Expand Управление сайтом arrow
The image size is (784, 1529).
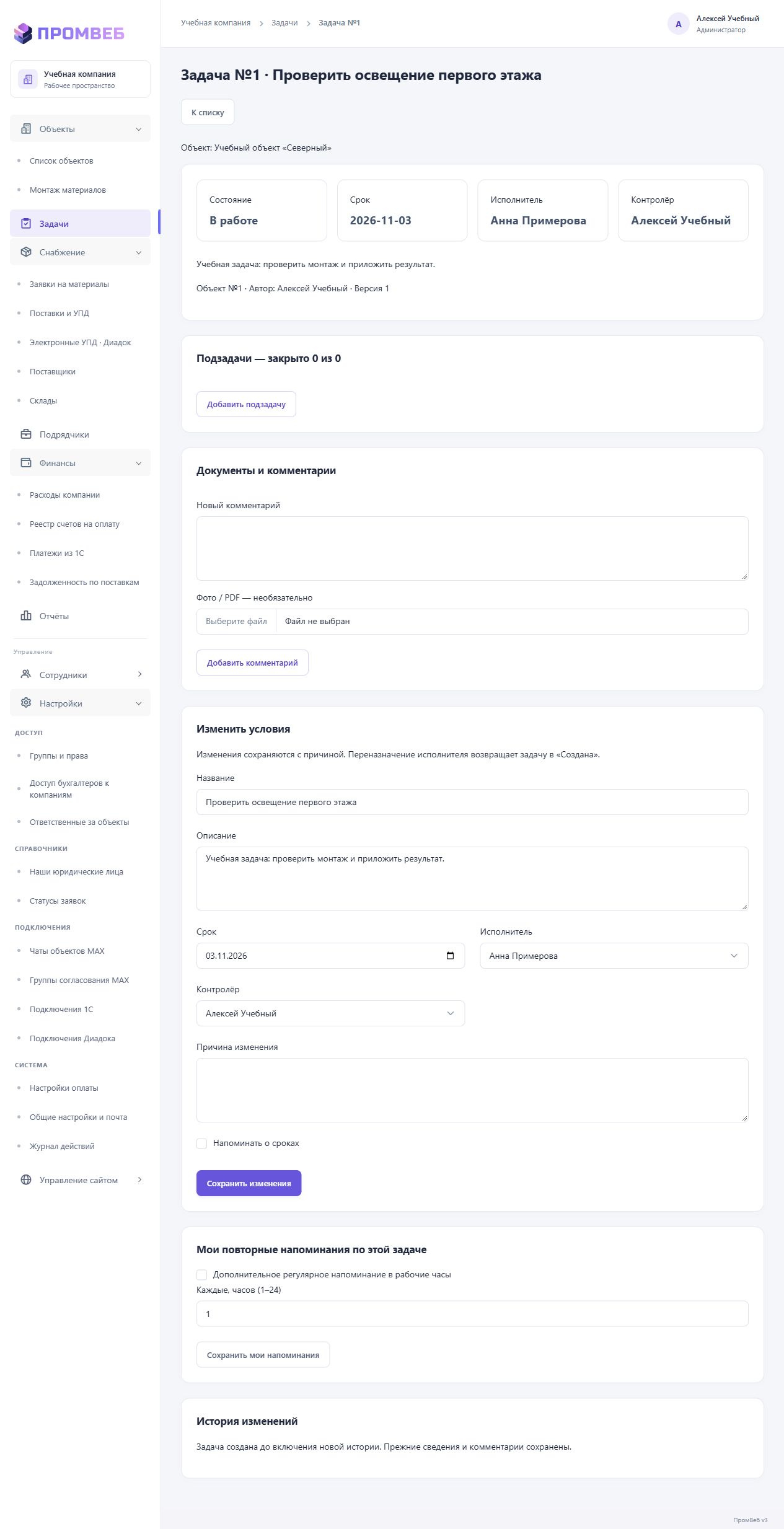coord(139,1179)
